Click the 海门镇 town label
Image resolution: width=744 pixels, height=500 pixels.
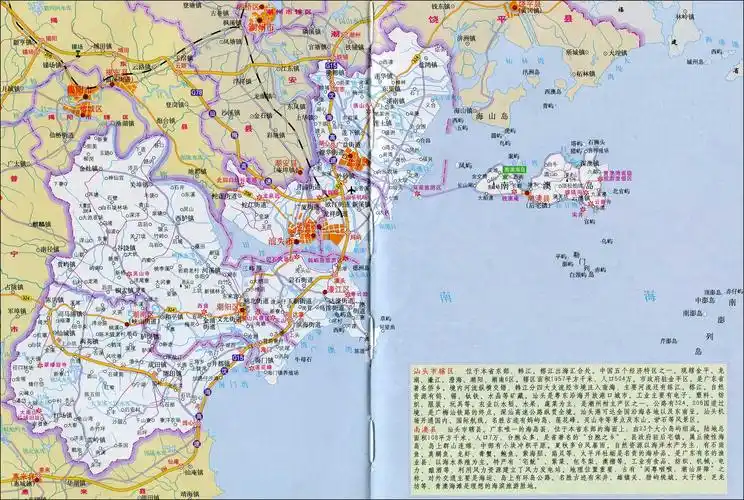[x=264, y=361]
